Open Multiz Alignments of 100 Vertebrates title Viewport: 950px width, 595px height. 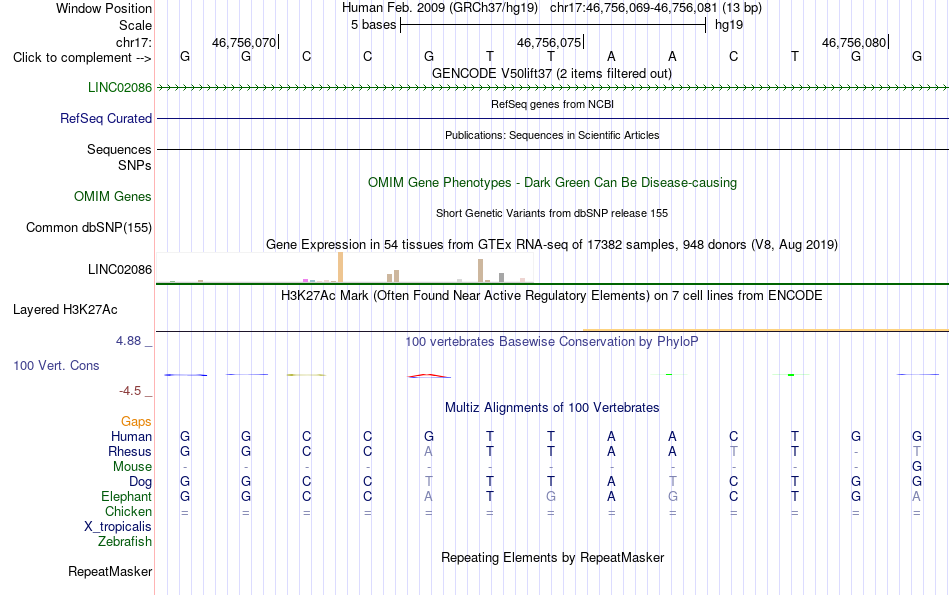pyautogui.click(x=551, y=407)
